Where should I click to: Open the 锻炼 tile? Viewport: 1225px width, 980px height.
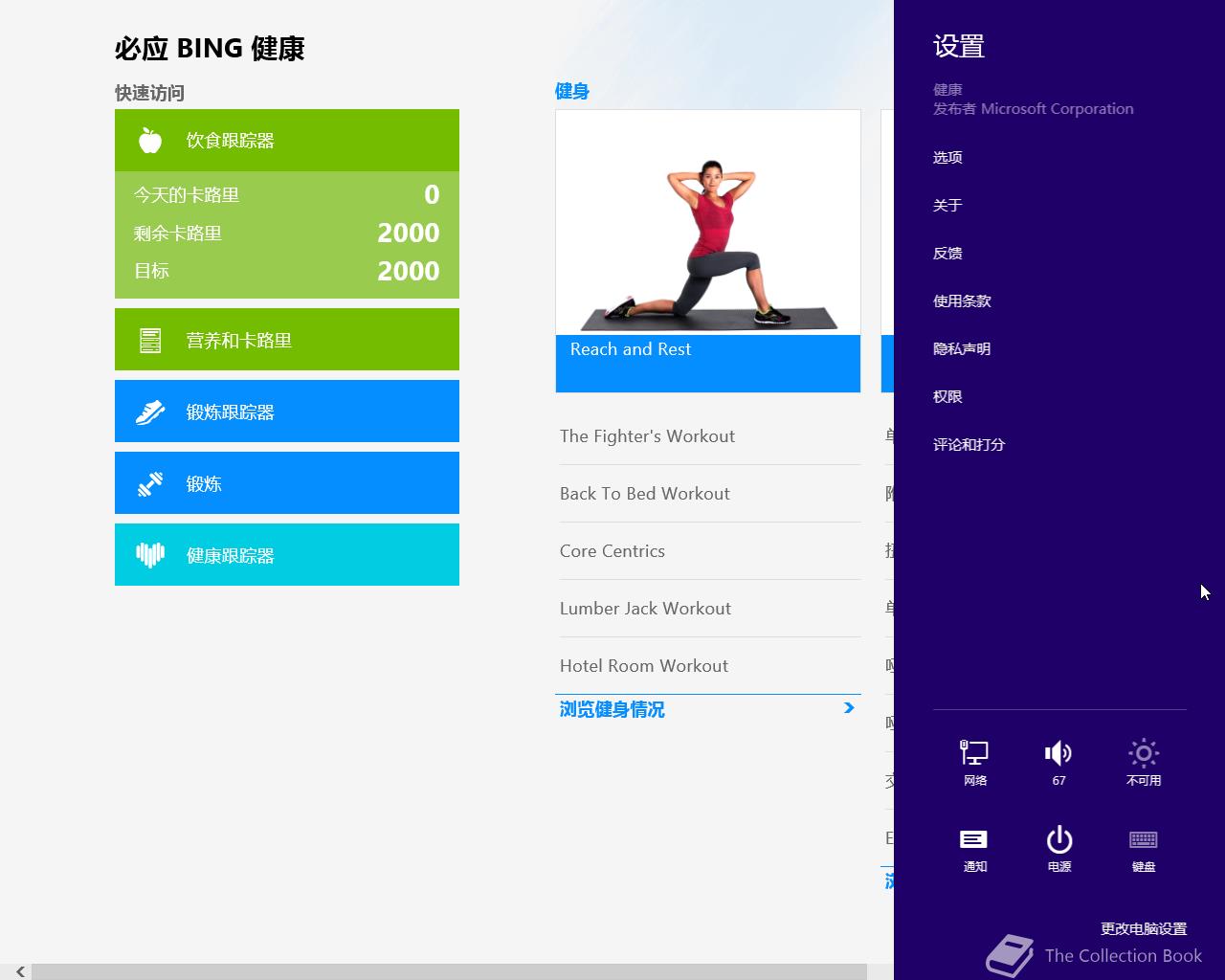(287, 483)
